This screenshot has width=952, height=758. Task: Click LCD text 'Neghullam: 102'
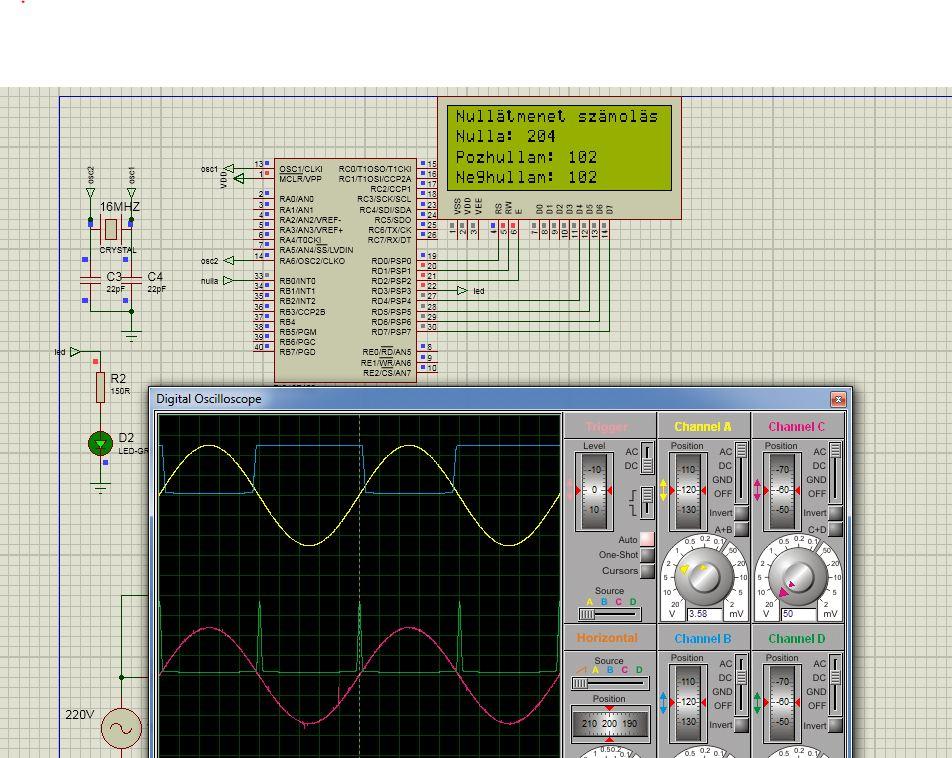pyautogui.click(x=526, y=177)
